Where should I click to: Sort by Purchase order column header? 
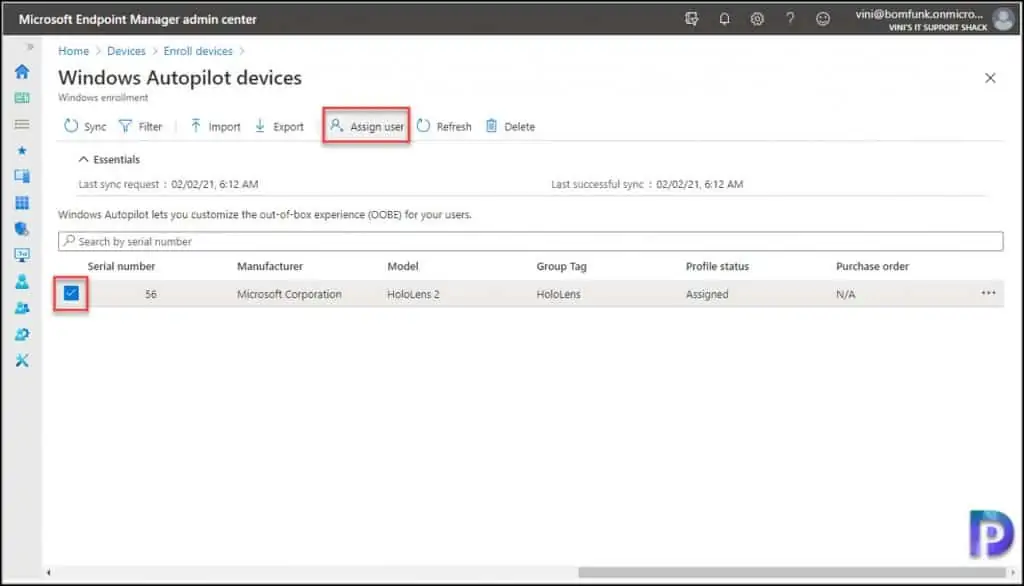coord(872,267)
